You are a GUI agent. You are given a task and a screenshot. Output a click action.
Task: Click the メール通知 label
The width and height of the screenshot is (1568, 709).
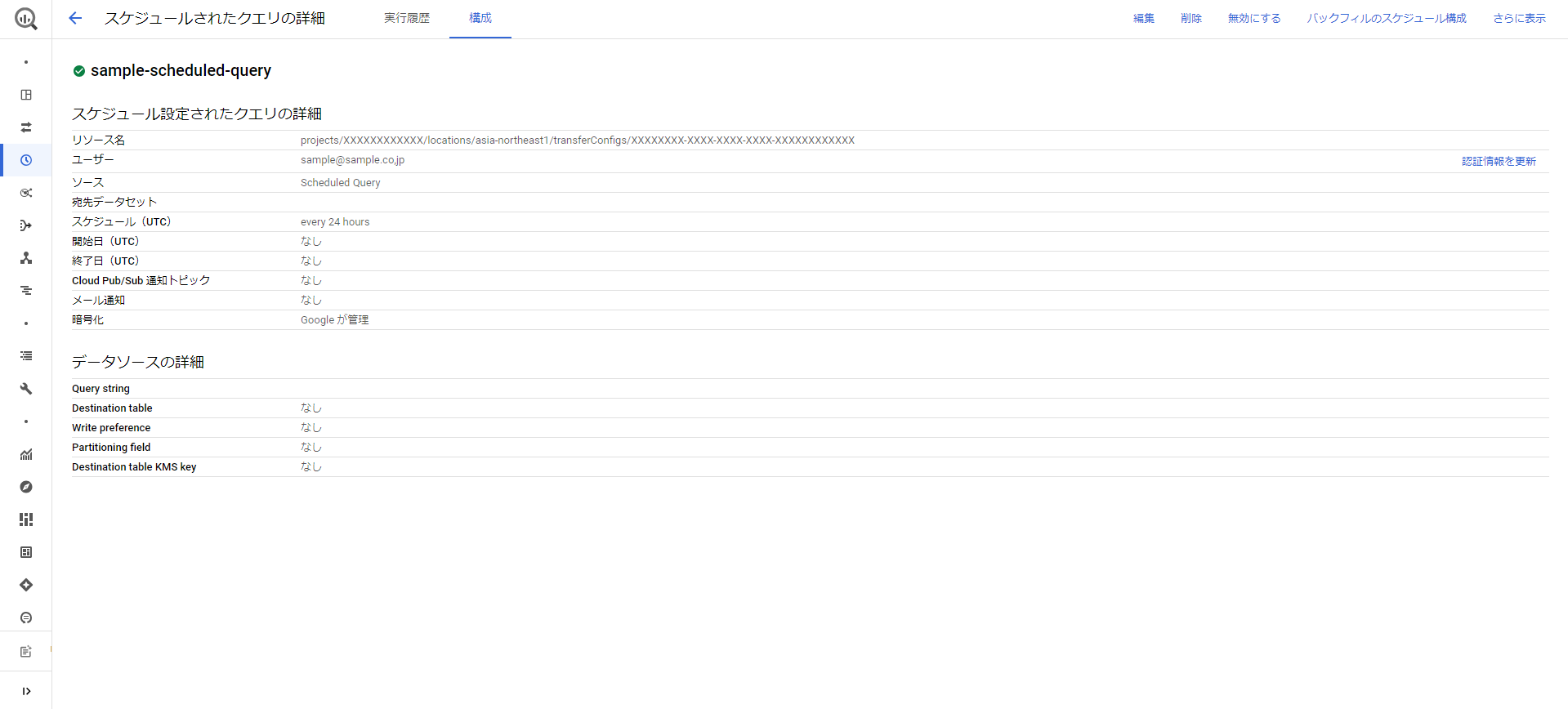(x=98, y=301)
